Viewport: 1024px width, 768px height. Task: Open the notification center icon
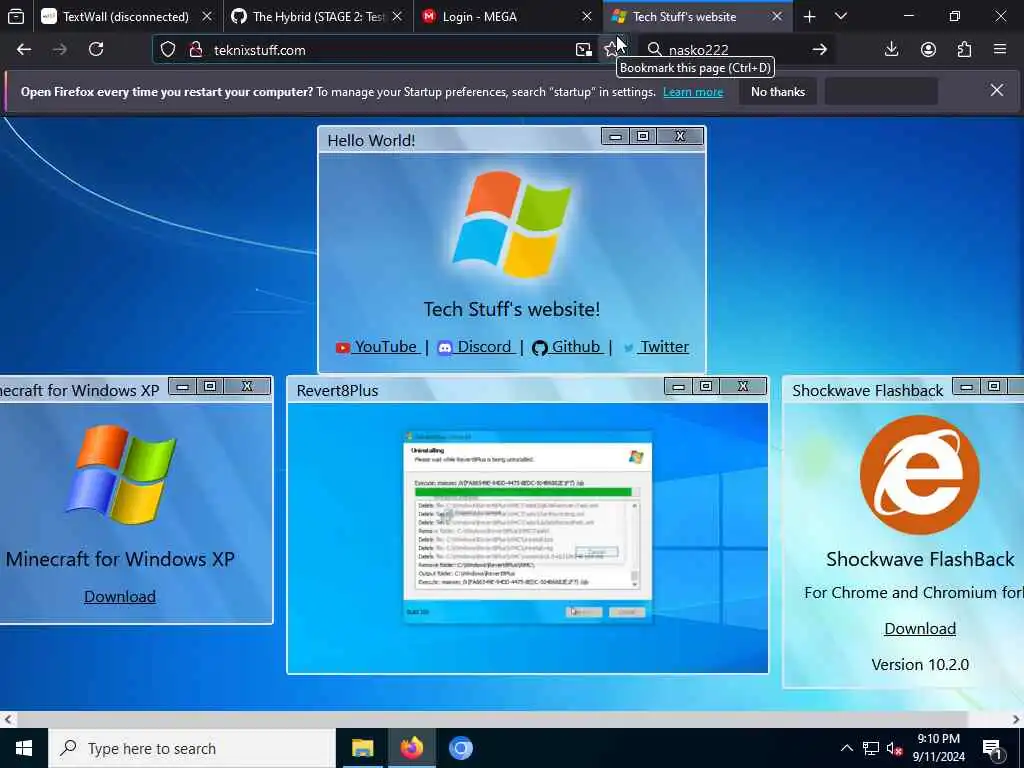pyautogui.click(x=992, y=749)
